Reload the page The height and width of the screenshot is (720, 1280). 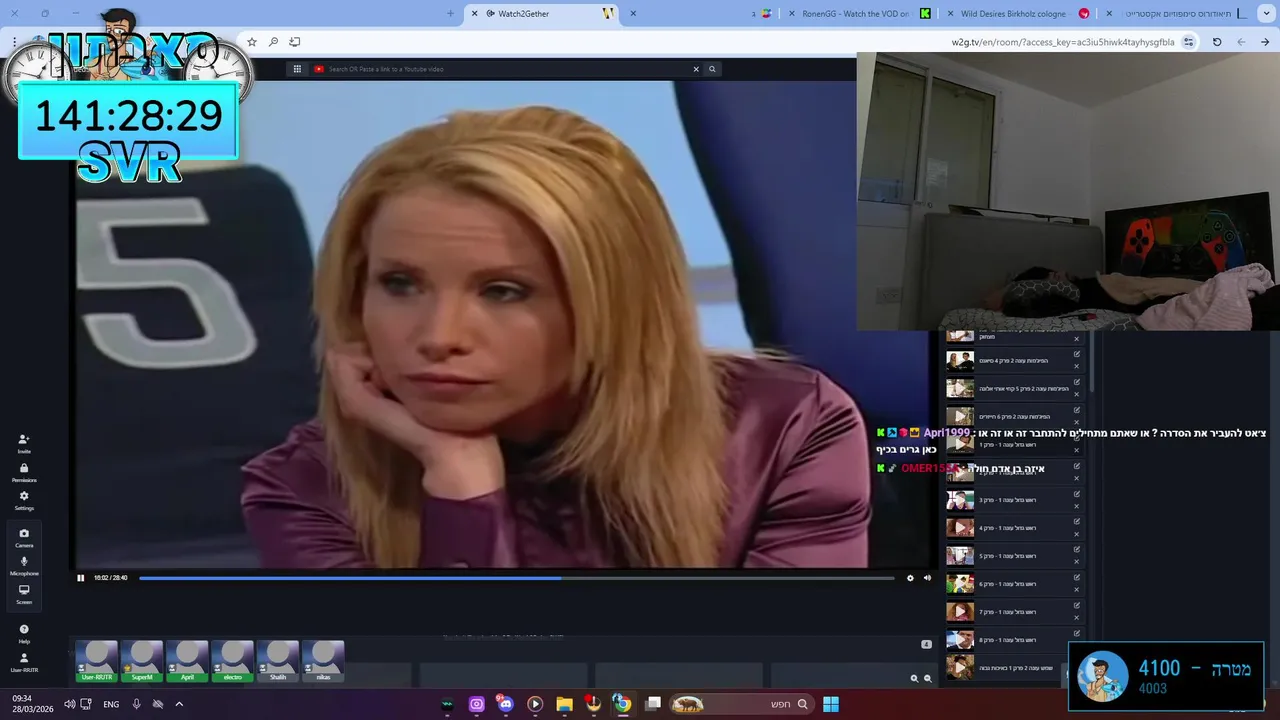1217,42
